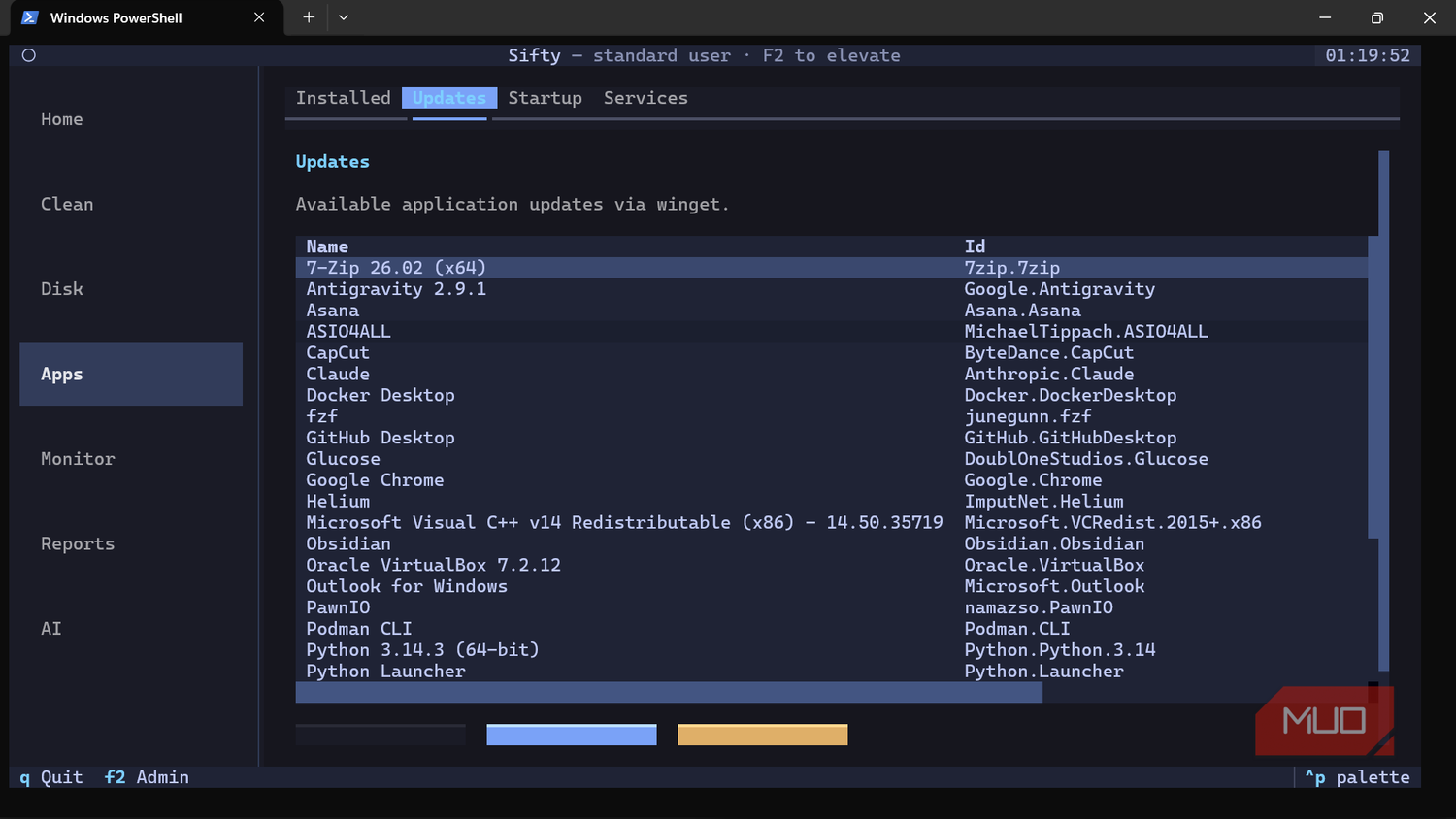Click the Google.Antigravity Id cell
Viewport: 1456px width, 819px height.
click(x=1059, y=289)
